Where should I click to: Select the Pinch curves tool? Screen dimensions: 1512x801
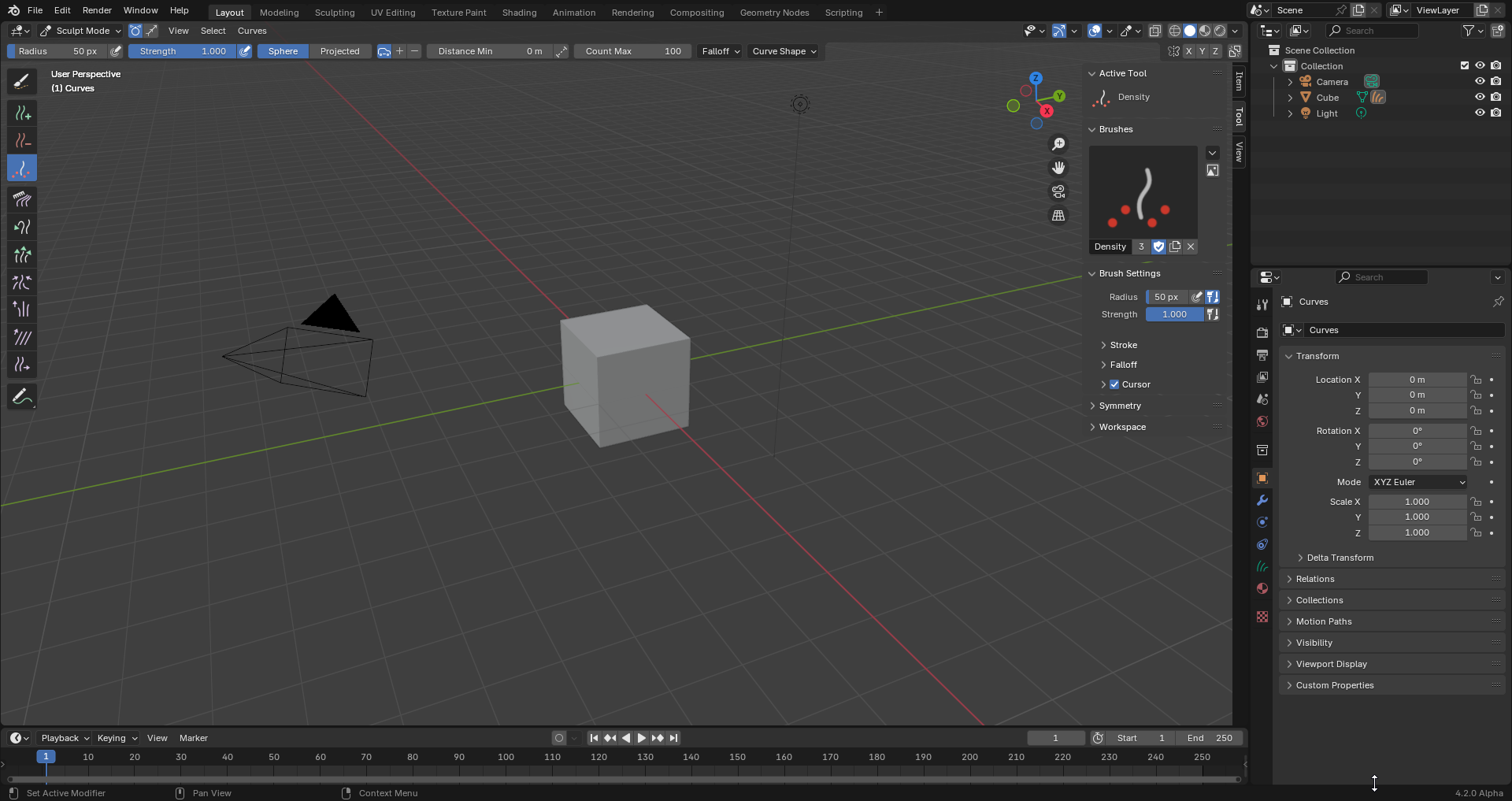22,282
